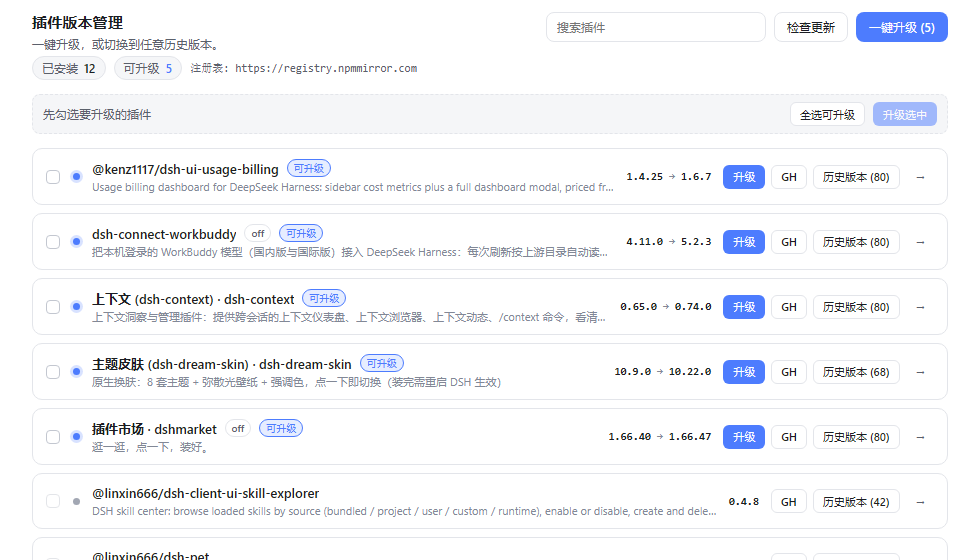Click the dash icon on dsh-dream-skin row

pos(920,372)
